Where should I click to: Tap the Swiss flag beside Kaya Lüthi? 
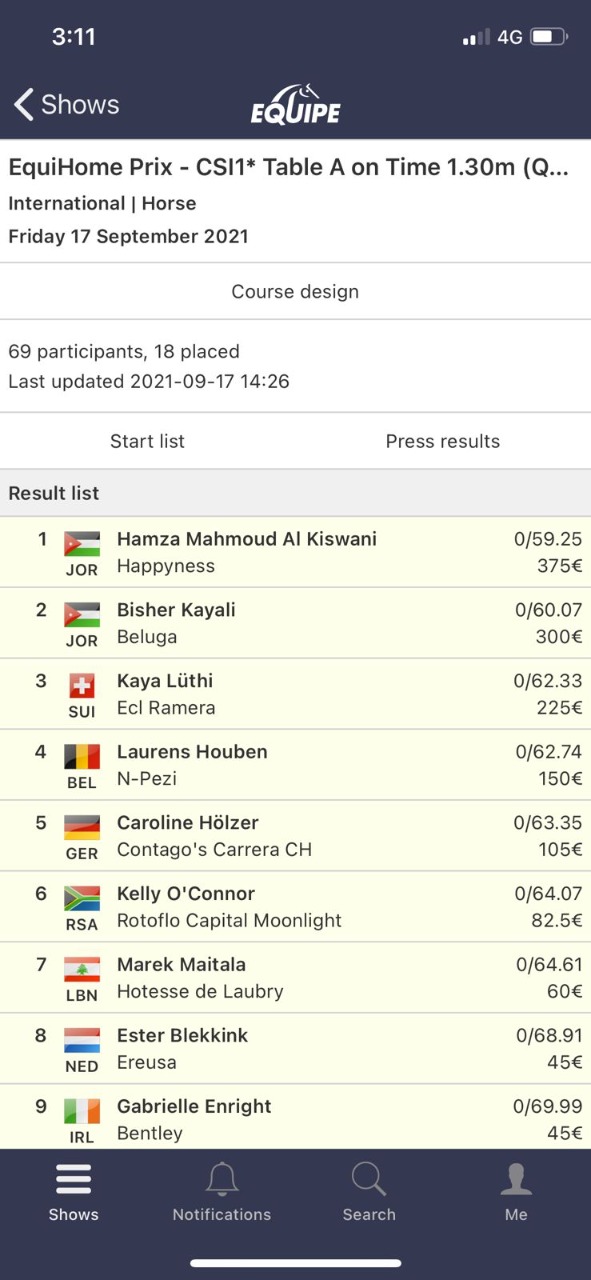(82, 685)
